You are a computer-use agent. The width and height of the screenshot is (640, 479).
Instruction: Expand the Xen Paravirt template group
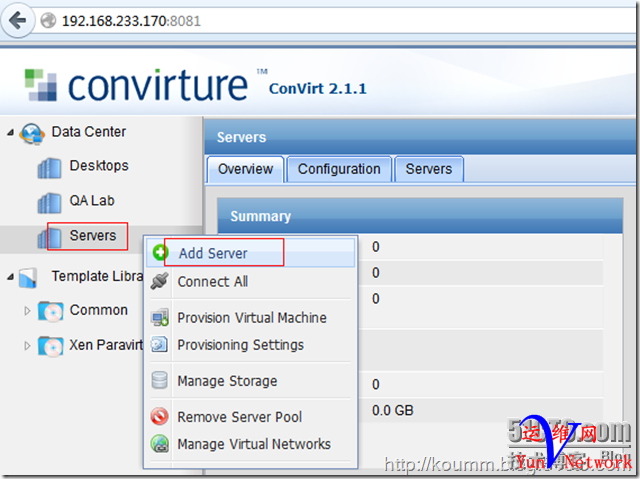(x=27, y=346)
